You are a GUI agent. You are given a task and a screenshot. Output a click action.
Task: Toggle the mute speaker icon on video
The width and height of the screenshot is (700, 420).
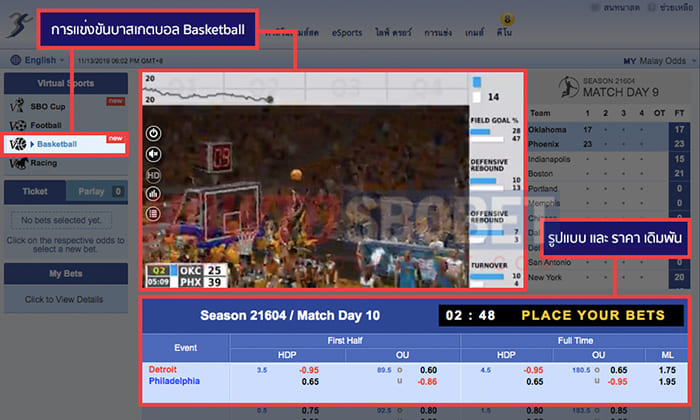[154, 154]
